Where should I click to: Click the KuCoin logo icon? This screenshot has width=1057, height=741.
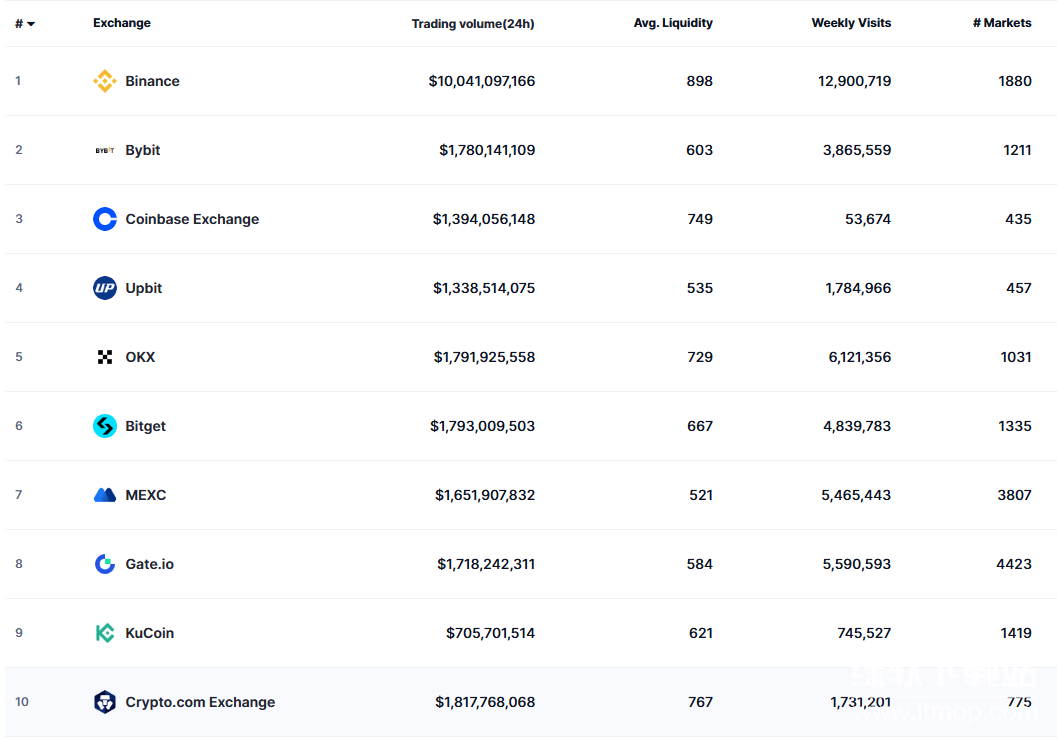point(105,634)
